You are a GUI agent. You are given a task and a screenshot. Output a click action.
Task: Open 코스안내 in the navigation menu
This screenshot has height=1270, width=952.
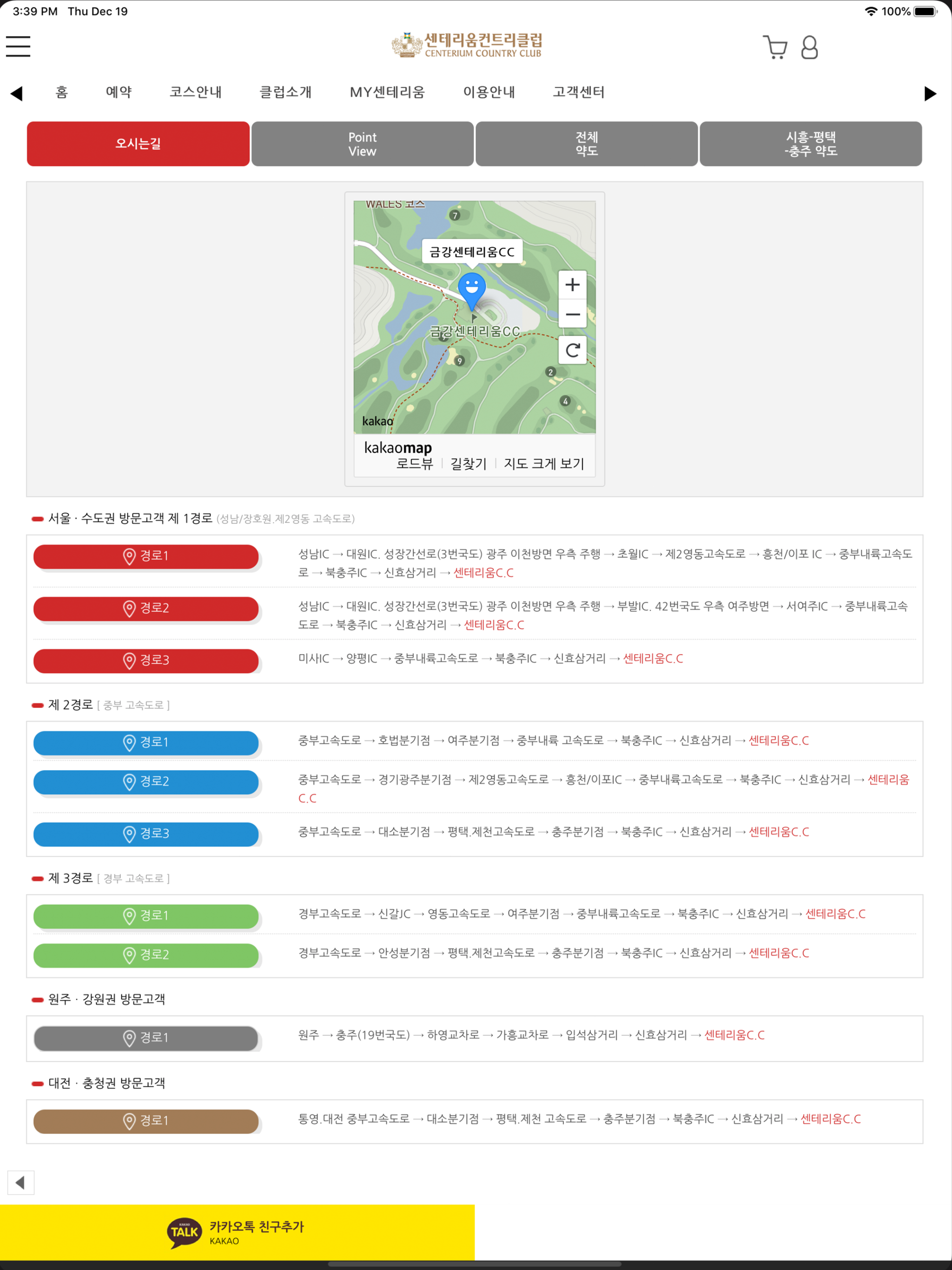(x=195, y=93)
